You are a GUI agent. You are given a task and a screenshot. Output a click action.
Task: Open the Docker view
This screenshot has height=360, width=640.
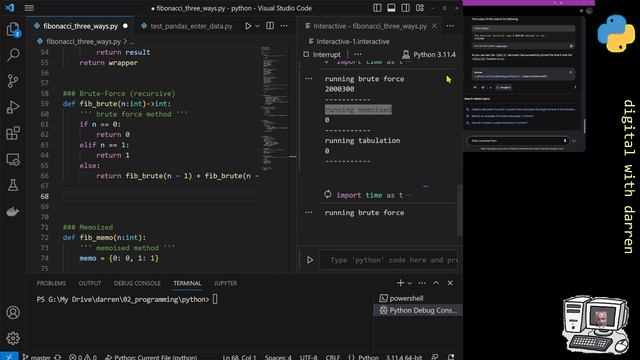(13, 211)
